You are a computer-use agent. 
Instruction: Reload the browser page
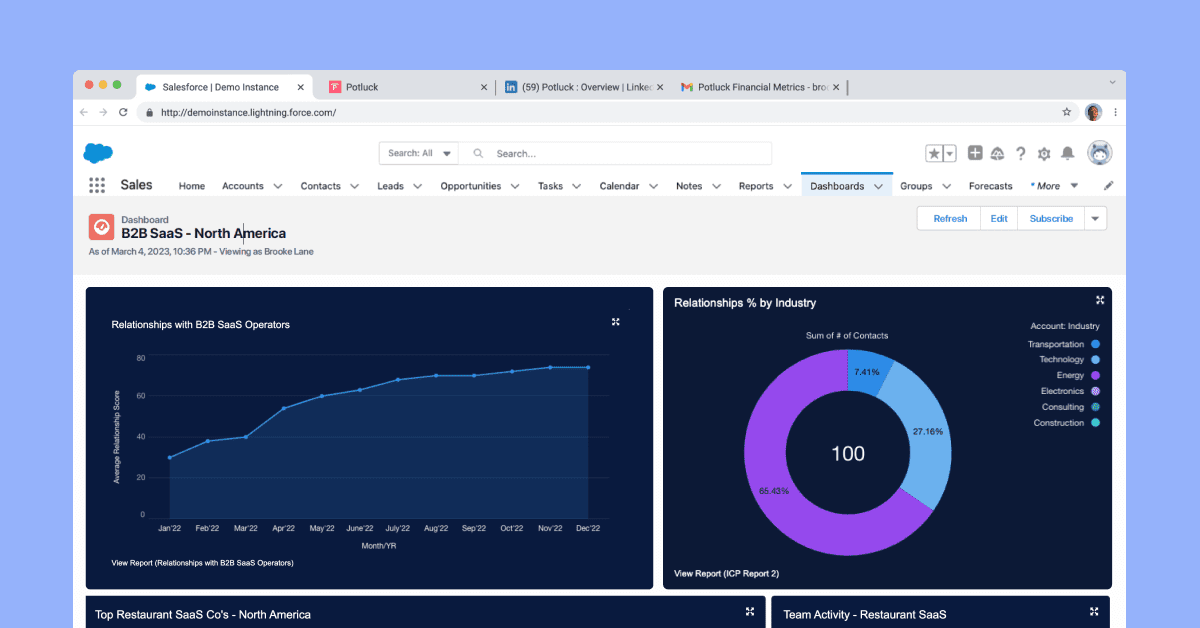[x=123, y=112]
